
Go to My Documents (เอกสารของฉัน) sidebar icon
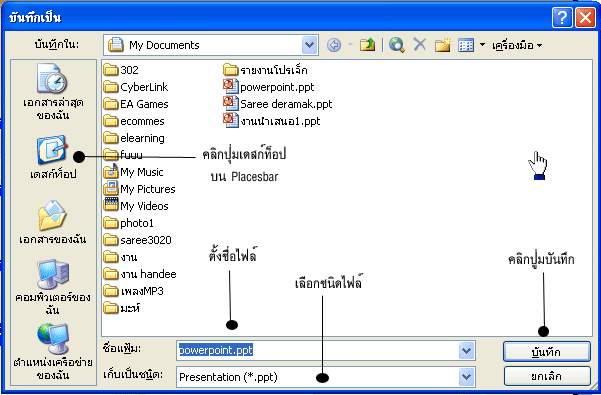(x=53, y=222)
